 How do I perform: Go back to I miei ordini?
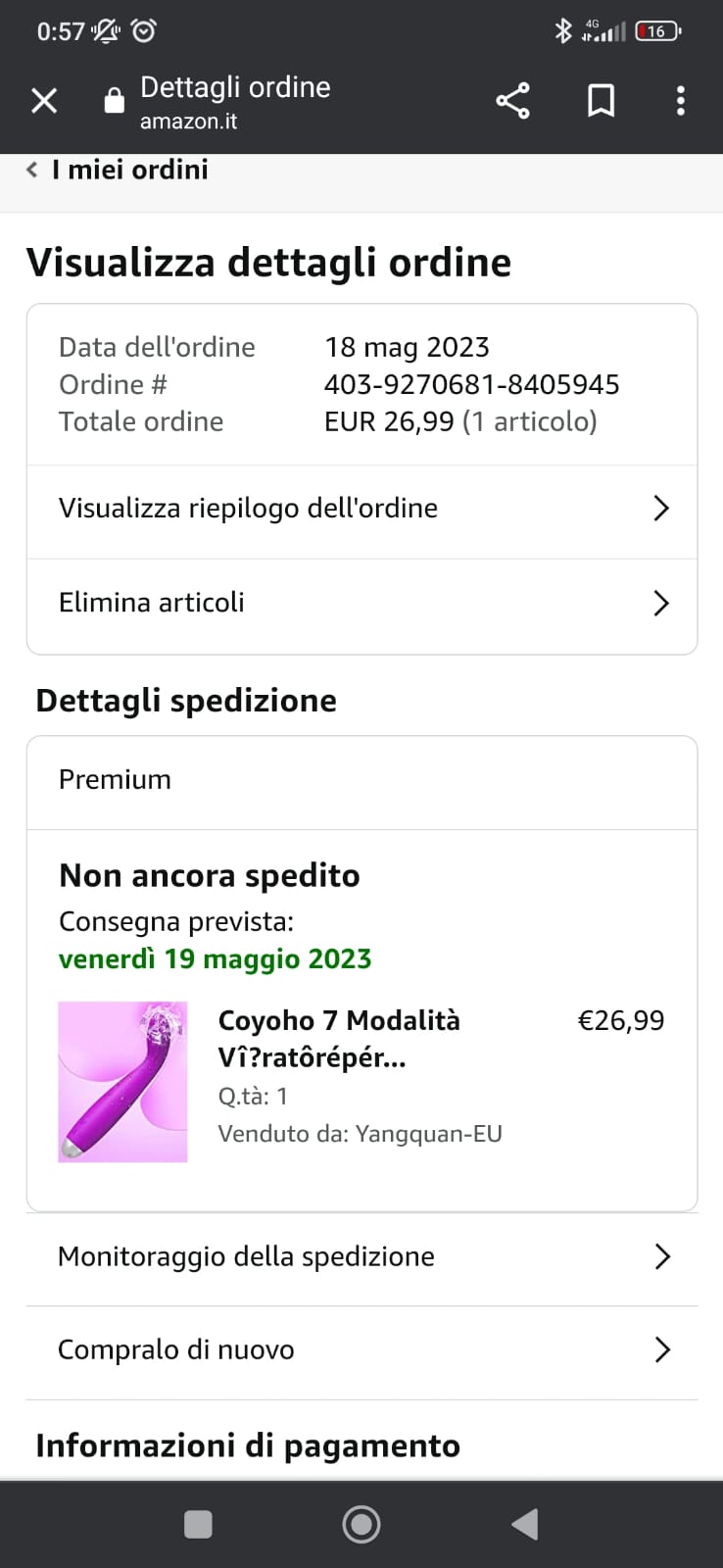pyautogui.click(x=129, y=170)
